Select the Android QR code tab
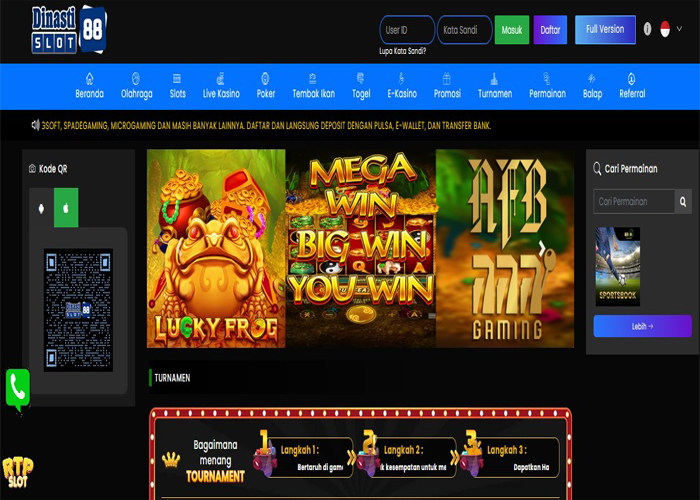 point(42,208)
